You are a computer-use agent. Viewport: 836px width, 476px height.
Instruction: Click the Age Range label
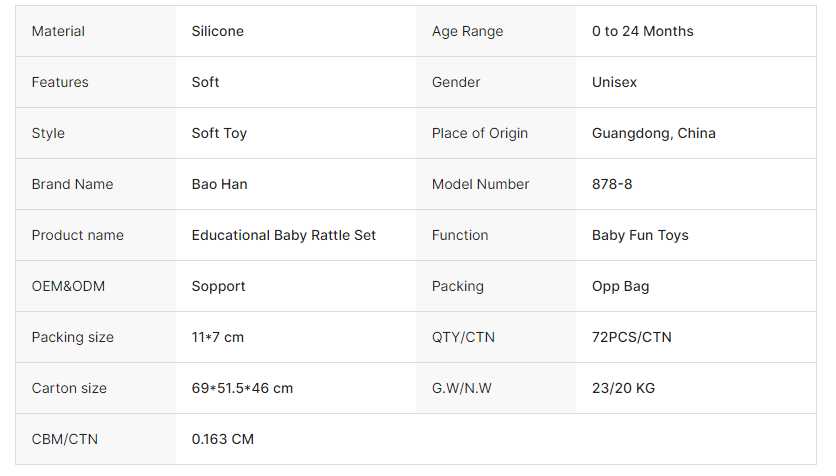coord(467,31)
